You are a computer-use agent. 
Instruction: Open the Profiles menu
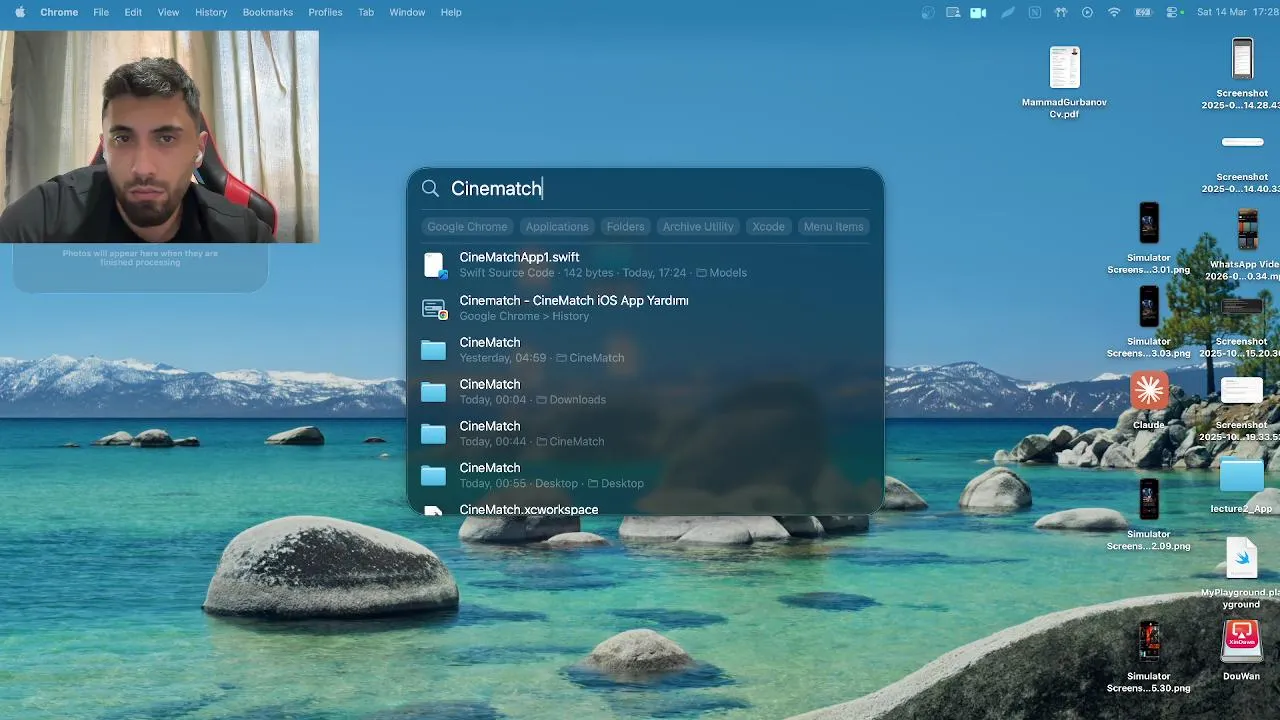click(x=325, y=12)
